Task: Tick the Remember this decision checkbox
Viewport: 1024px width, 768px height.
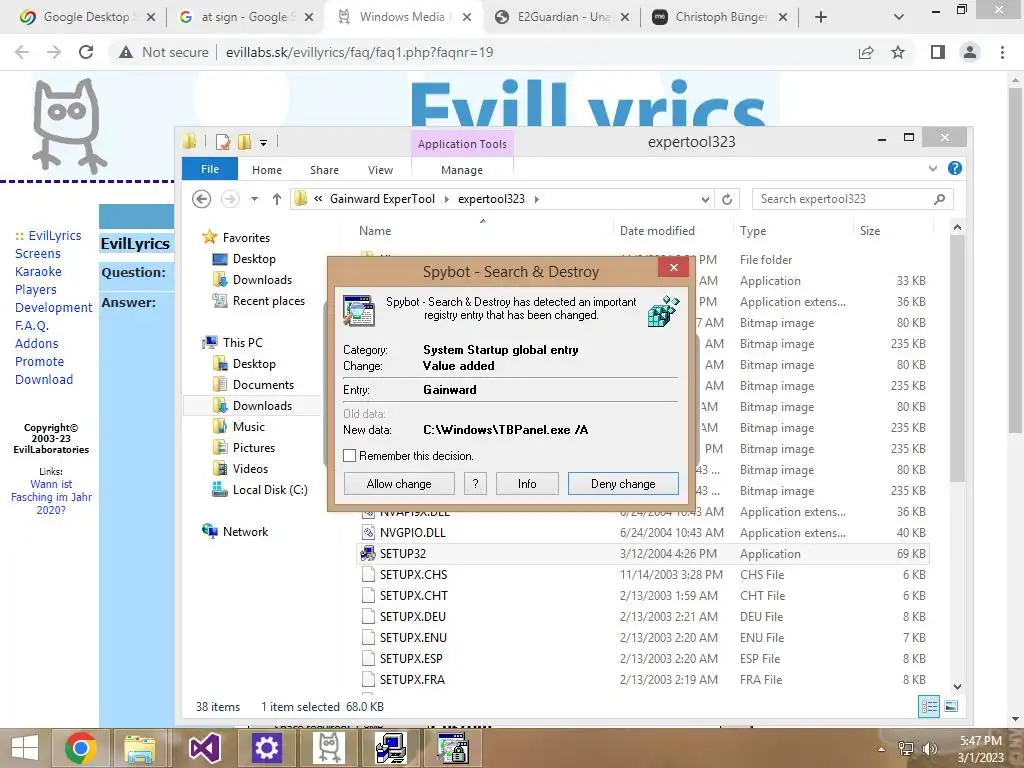Action: point(349,456)
